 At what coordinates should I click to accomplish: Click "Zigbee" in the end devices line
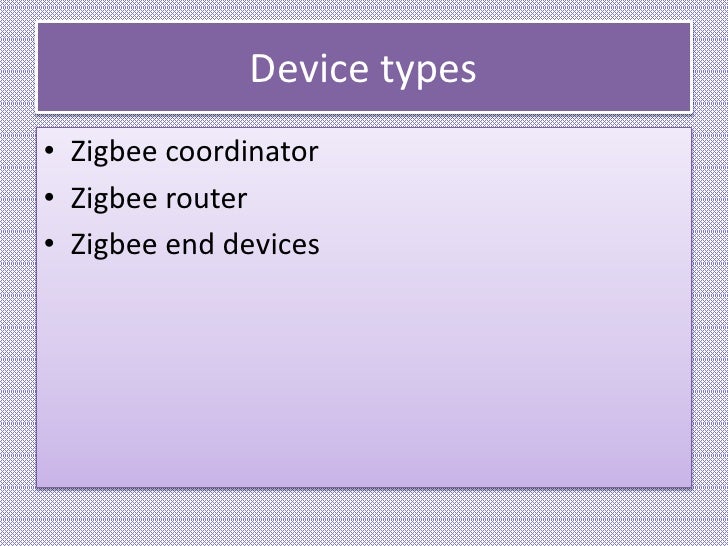click(114, 246)
